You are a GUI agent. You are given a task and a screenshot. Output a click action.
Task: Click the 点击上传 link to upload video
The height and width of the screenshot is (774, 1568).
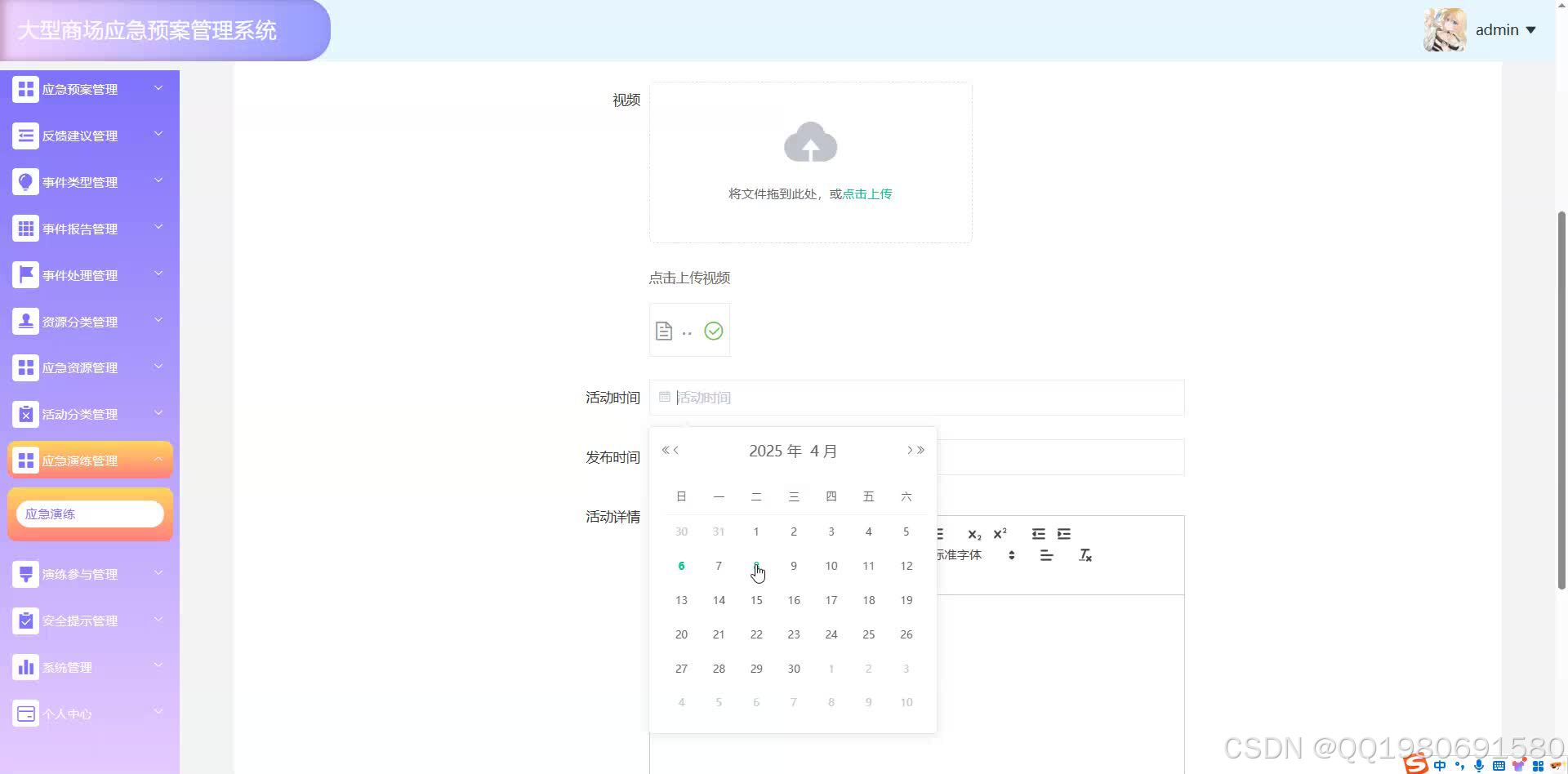point(866,193)
